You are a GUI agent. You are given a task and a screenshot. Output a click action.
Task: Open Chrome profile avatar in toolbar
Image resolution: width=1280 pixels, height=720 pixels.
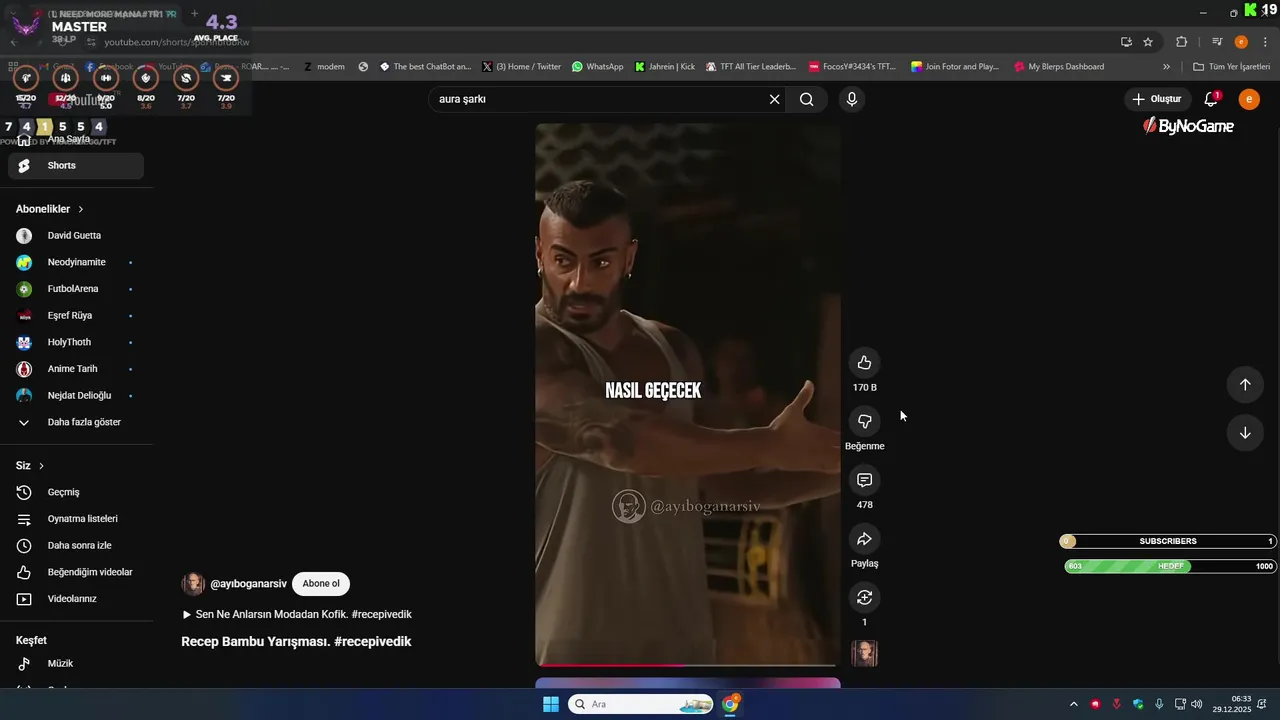click(x=1241, y=42)
